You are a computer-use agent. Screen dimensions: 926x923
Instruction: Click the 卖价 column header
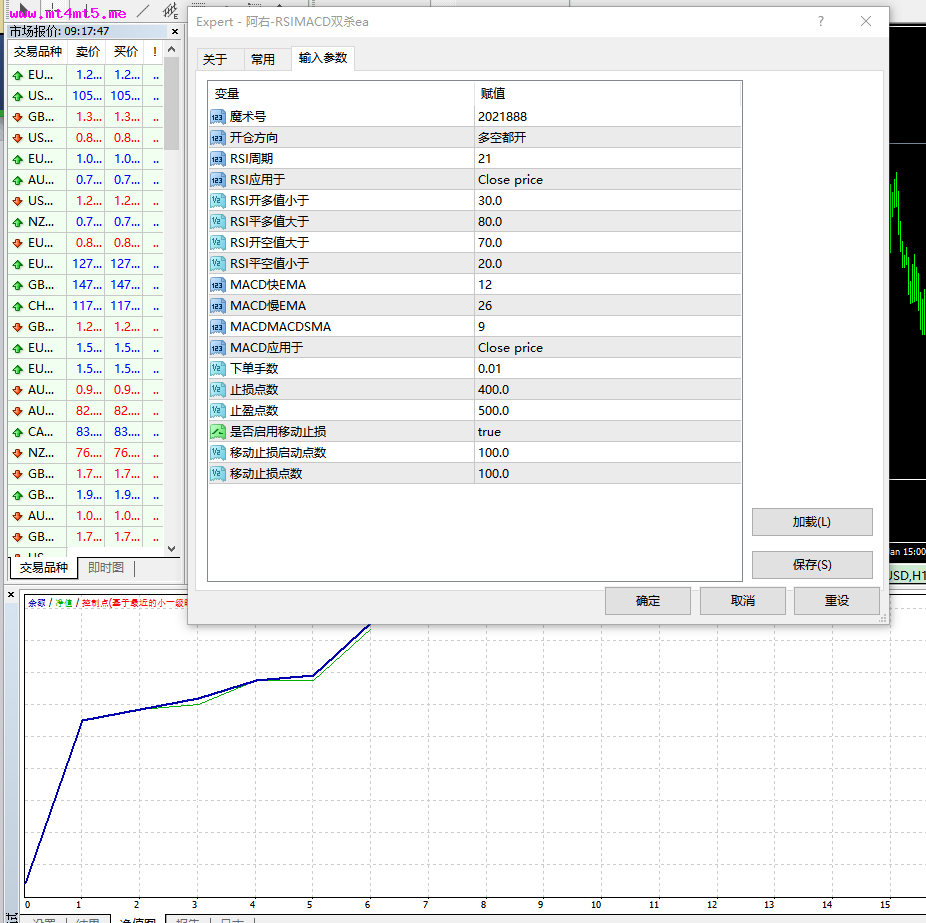87,51
